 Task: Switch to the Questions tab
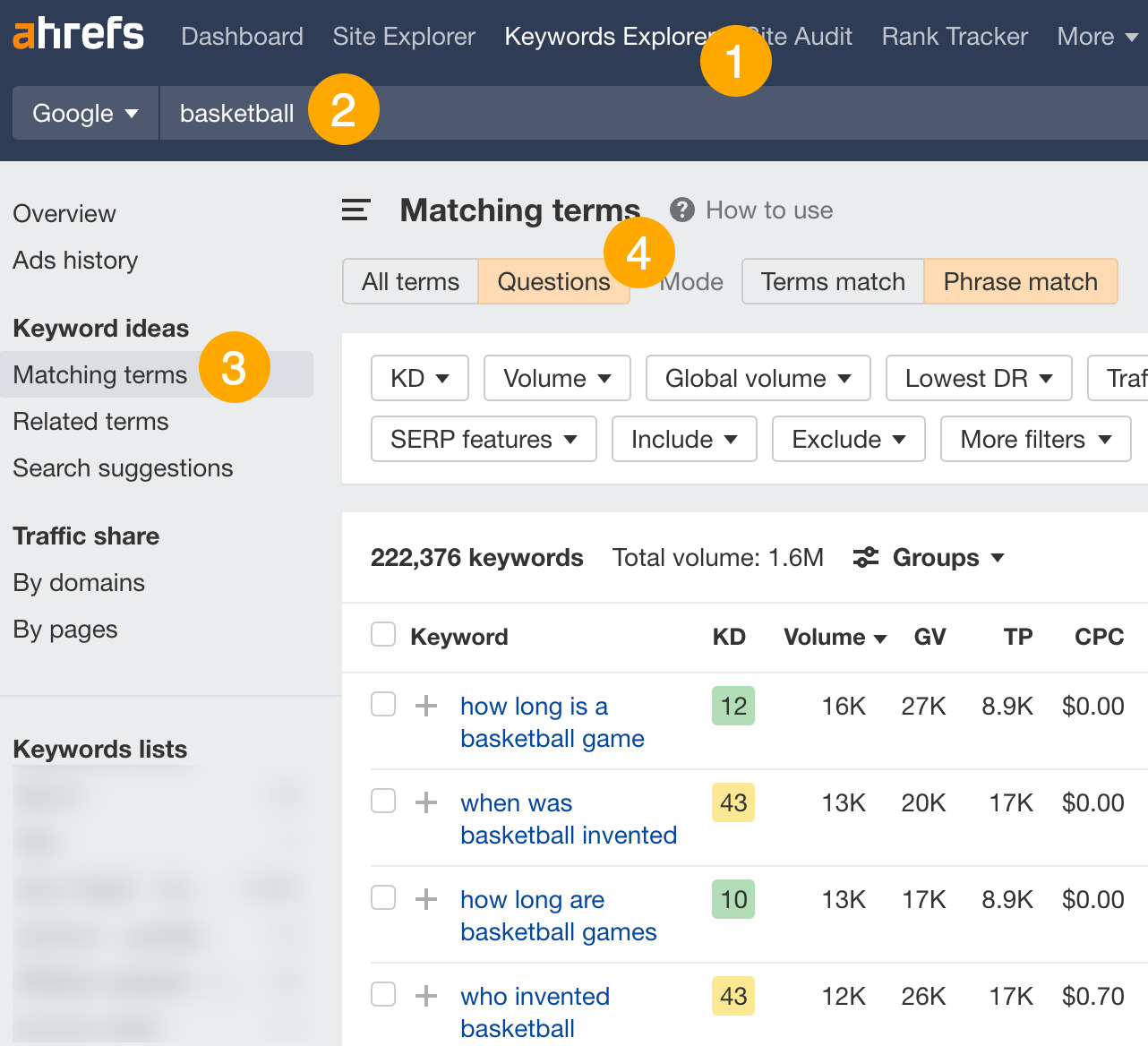pos(553,281)
